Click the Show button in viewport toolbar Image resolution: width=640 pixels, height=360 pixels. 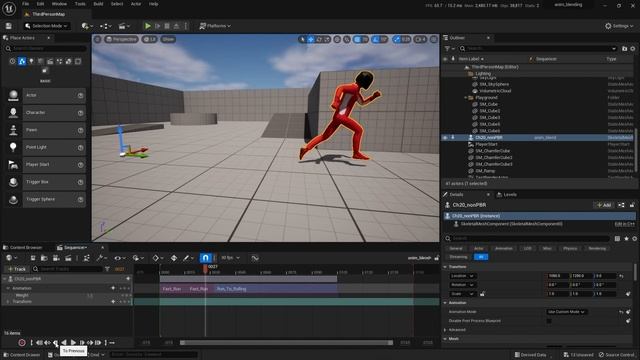coord(168,39)
